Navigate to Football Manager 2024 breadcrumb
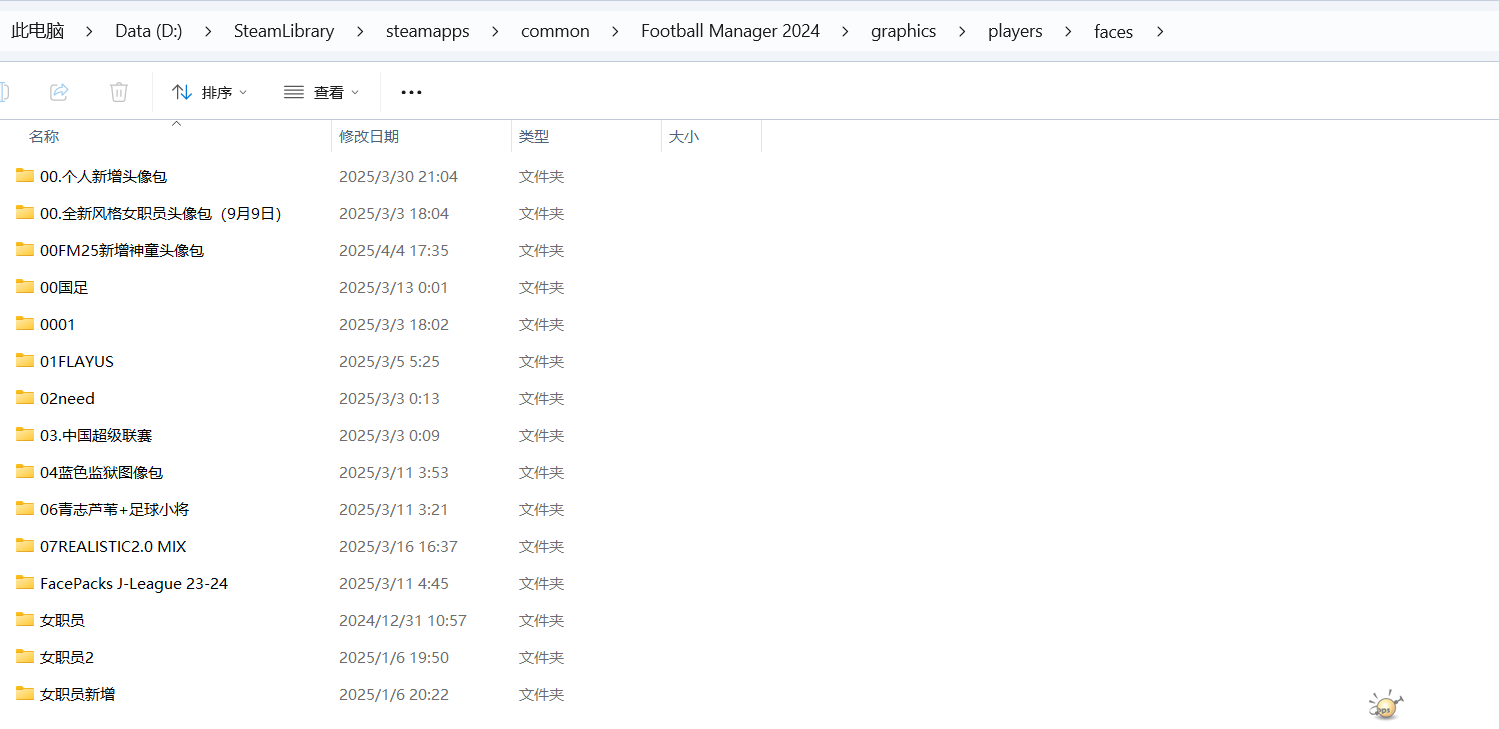 (x=730, y=31)
